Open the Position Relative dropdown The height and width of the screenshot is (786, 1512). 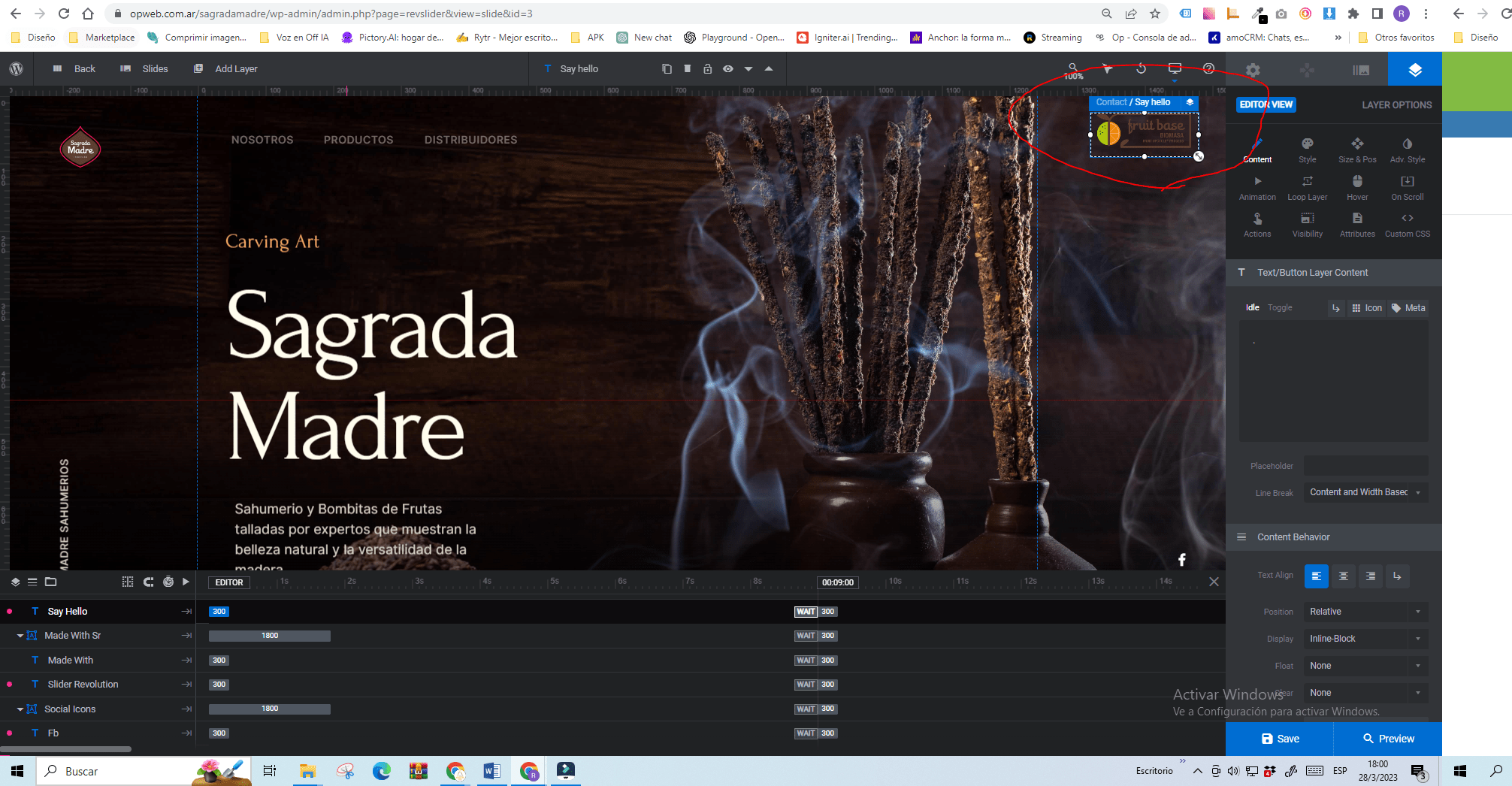point(1365,612)
